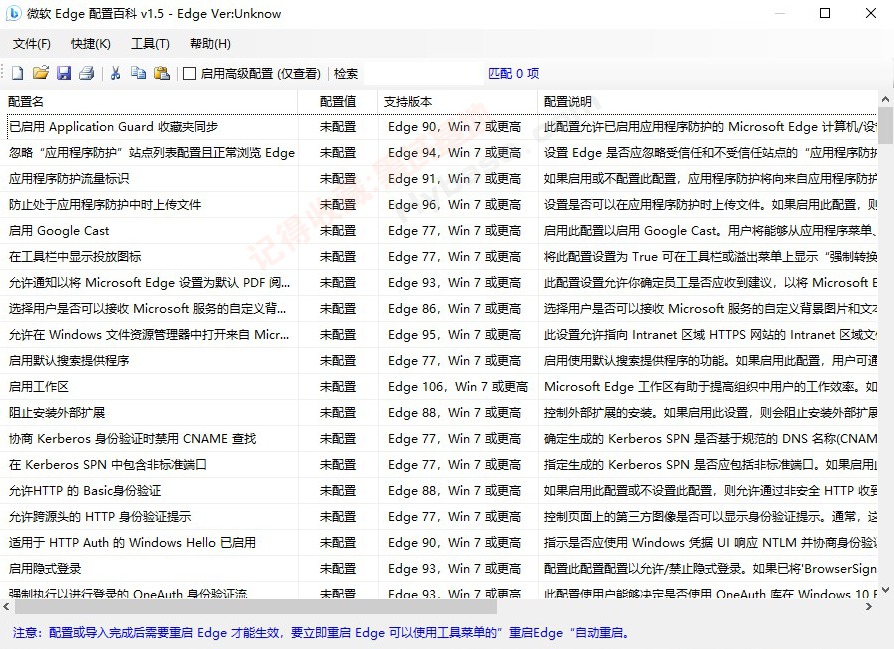Click the vertical scrollbar down arrow
Image resolution: width=894 pixels, height=649 pixels.
[885, 590]
